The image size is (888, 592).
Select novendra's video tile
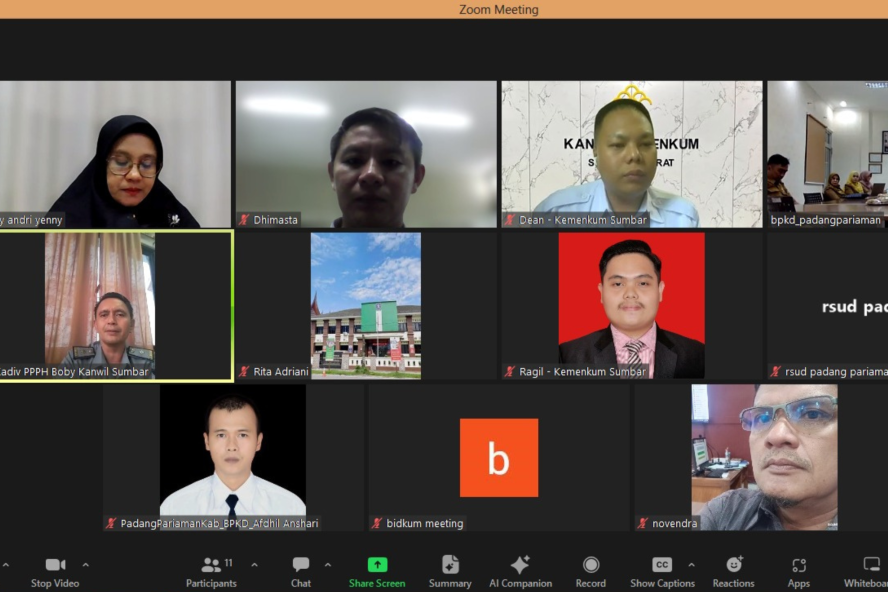(764, 457)
